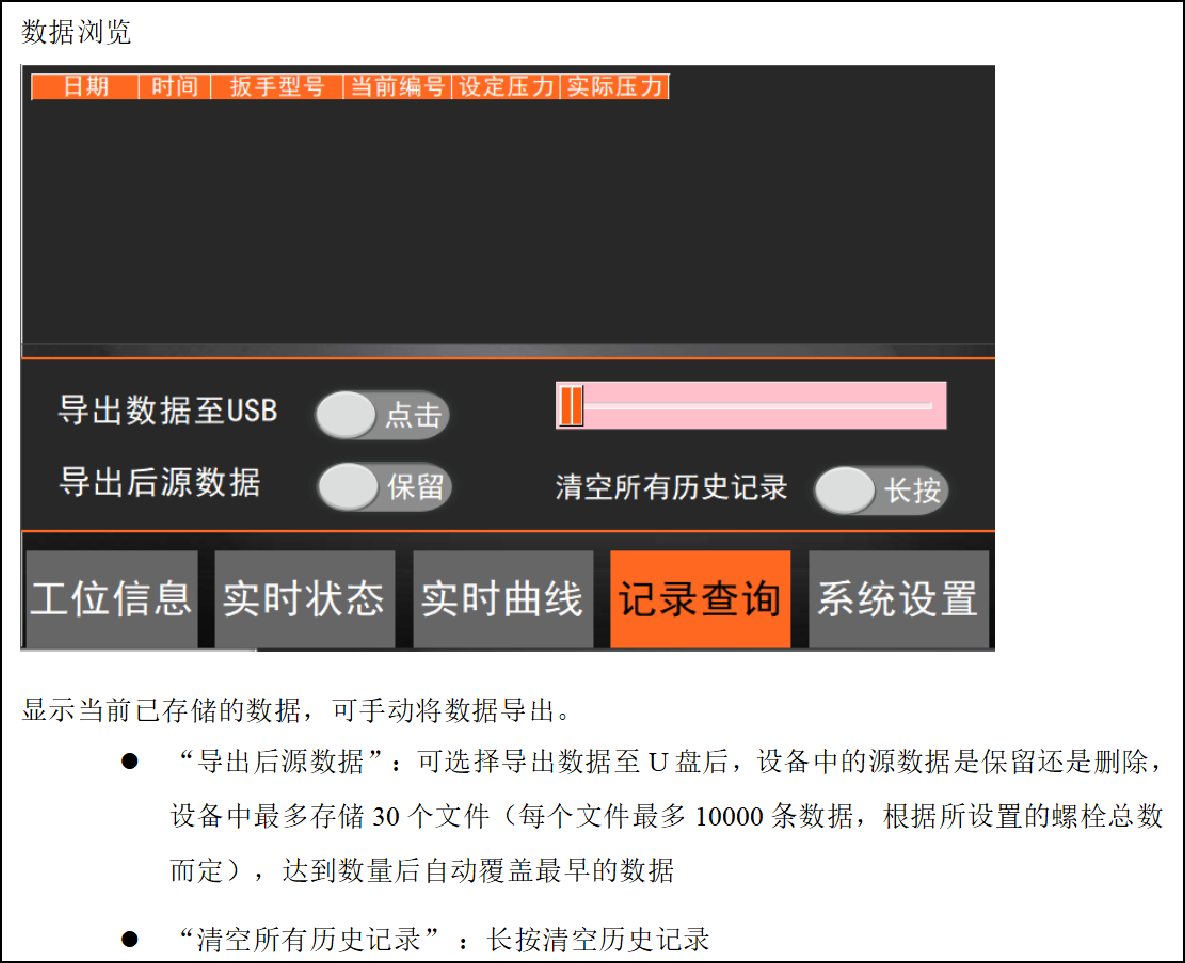This screenshot has width=1185, height=963.
Task: Click the 日期 column header
Action: pyautogui.click(x=85, y=87)
